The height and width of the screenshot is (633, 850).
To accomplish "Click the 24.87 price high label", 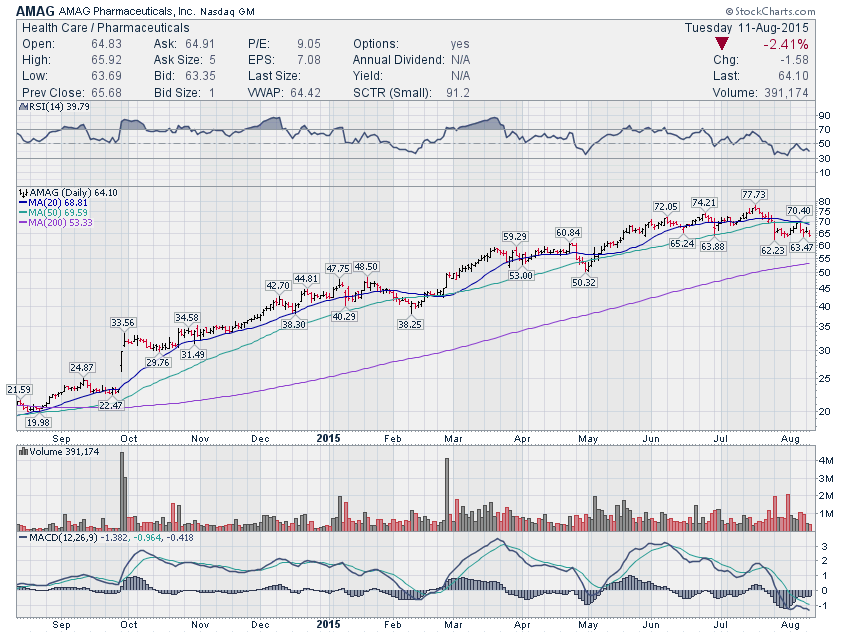I will (x=82, y=367).
